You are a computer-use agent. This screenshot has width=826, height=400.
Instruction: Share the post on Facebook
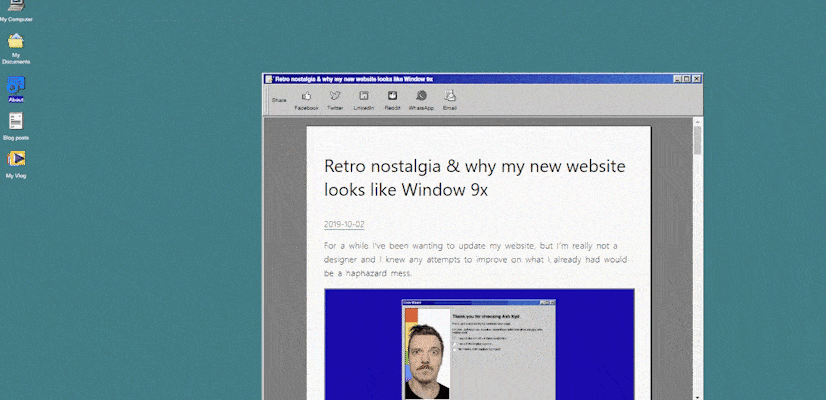pos(306,100)
